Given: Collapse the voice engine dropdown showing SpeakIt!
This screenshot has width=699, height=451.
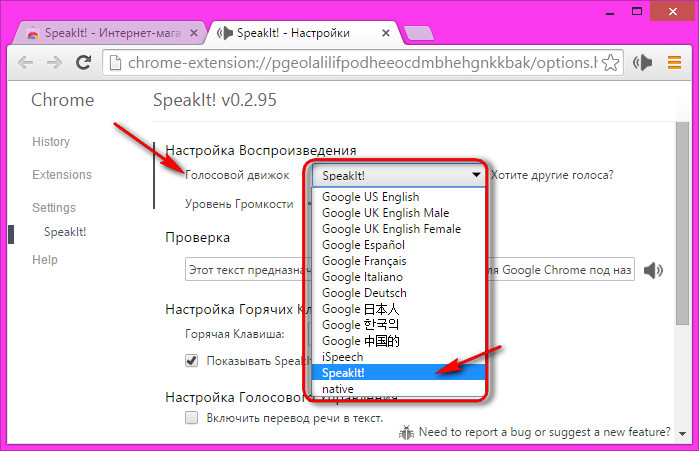Looking at the screenshot, I should [x=398, y=175].
